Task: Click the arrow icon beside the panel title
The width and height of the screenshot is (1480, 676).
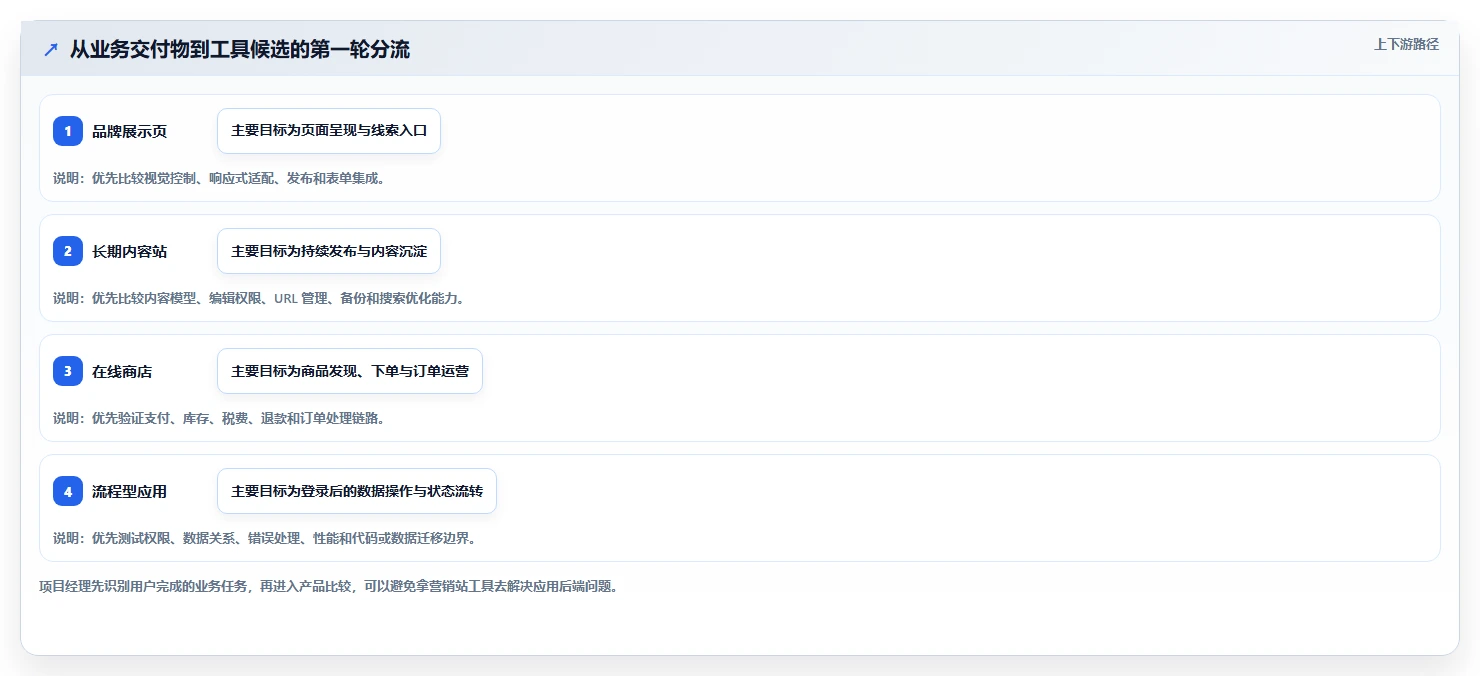Action: click(x=51, y=50)
